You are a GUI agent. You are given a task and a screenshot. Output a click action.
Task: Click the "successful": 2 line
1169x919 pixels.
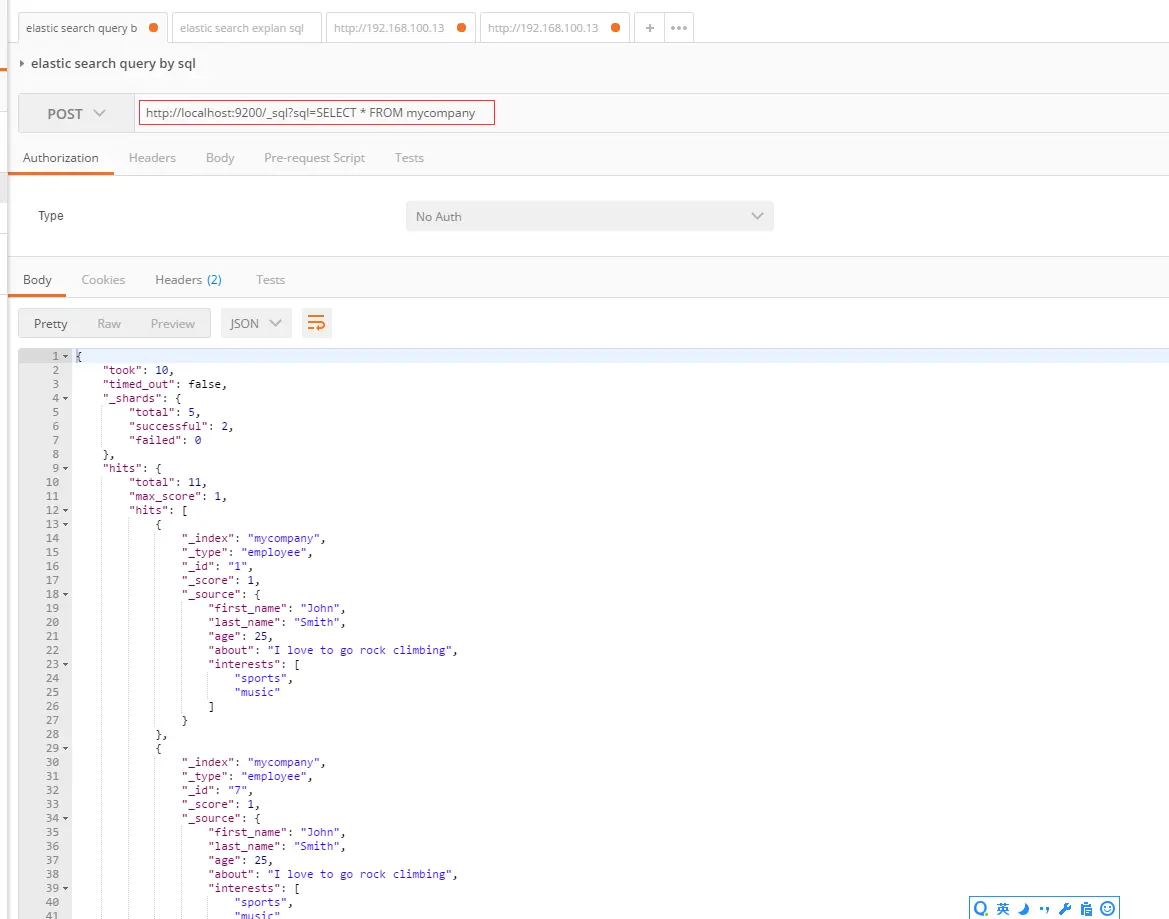(181, 426)
